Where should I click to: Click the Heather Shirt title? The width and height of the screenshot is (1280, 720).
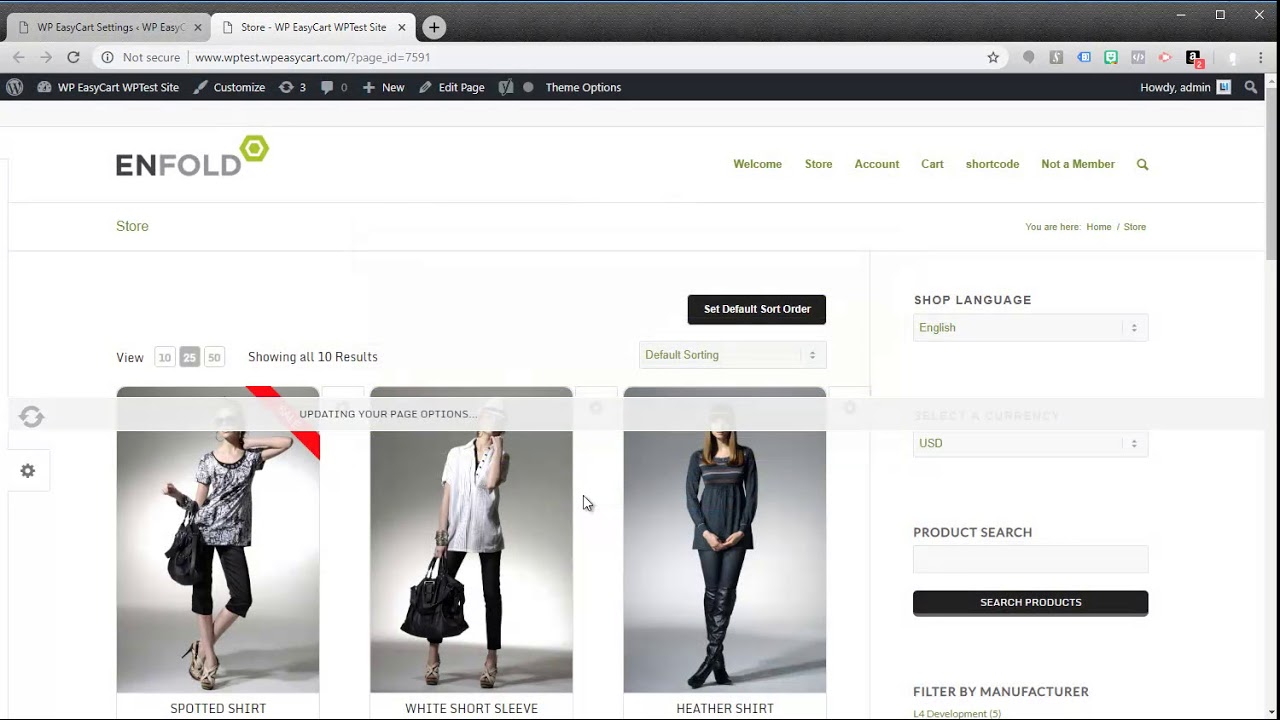coord(725,708)
